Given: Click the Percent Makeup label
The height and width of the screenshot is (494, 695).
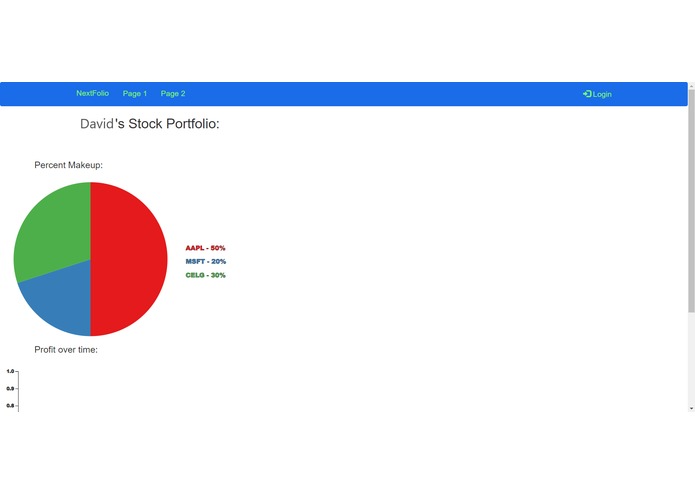Looking at the screenshot, I should click(x=68, y=165).
